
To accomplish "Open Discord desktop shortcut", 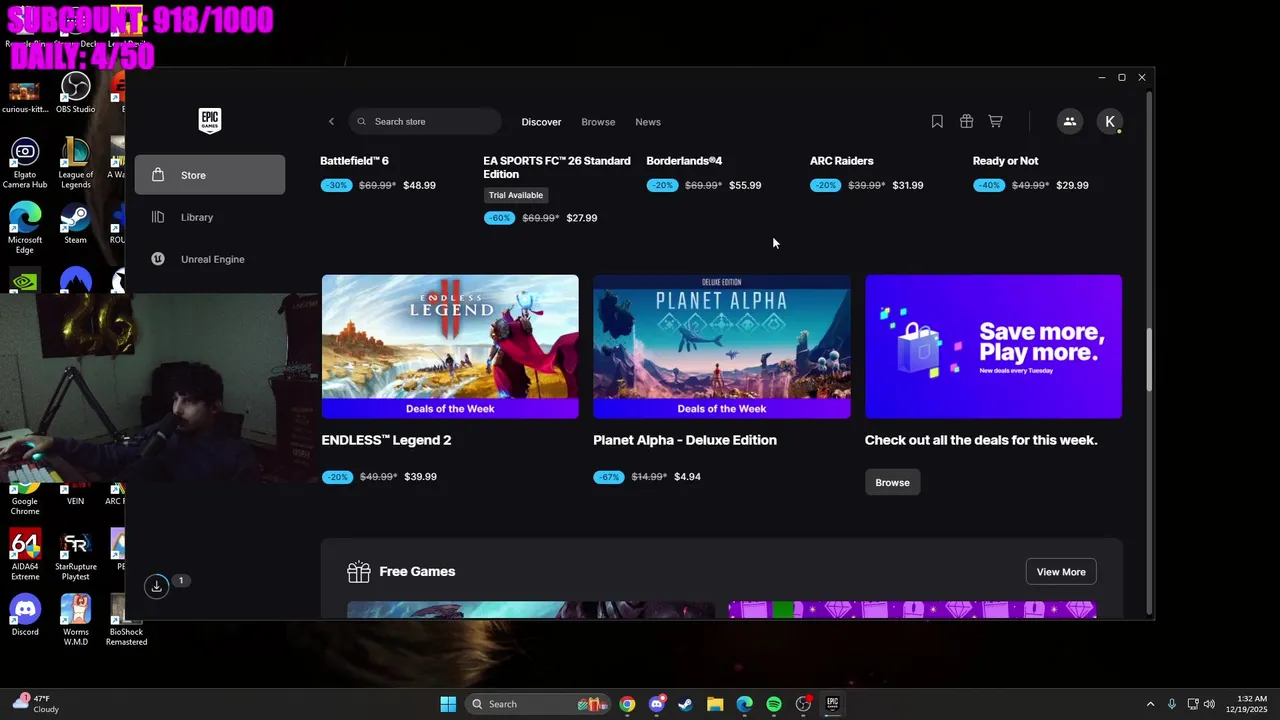I will coord(25,615).
